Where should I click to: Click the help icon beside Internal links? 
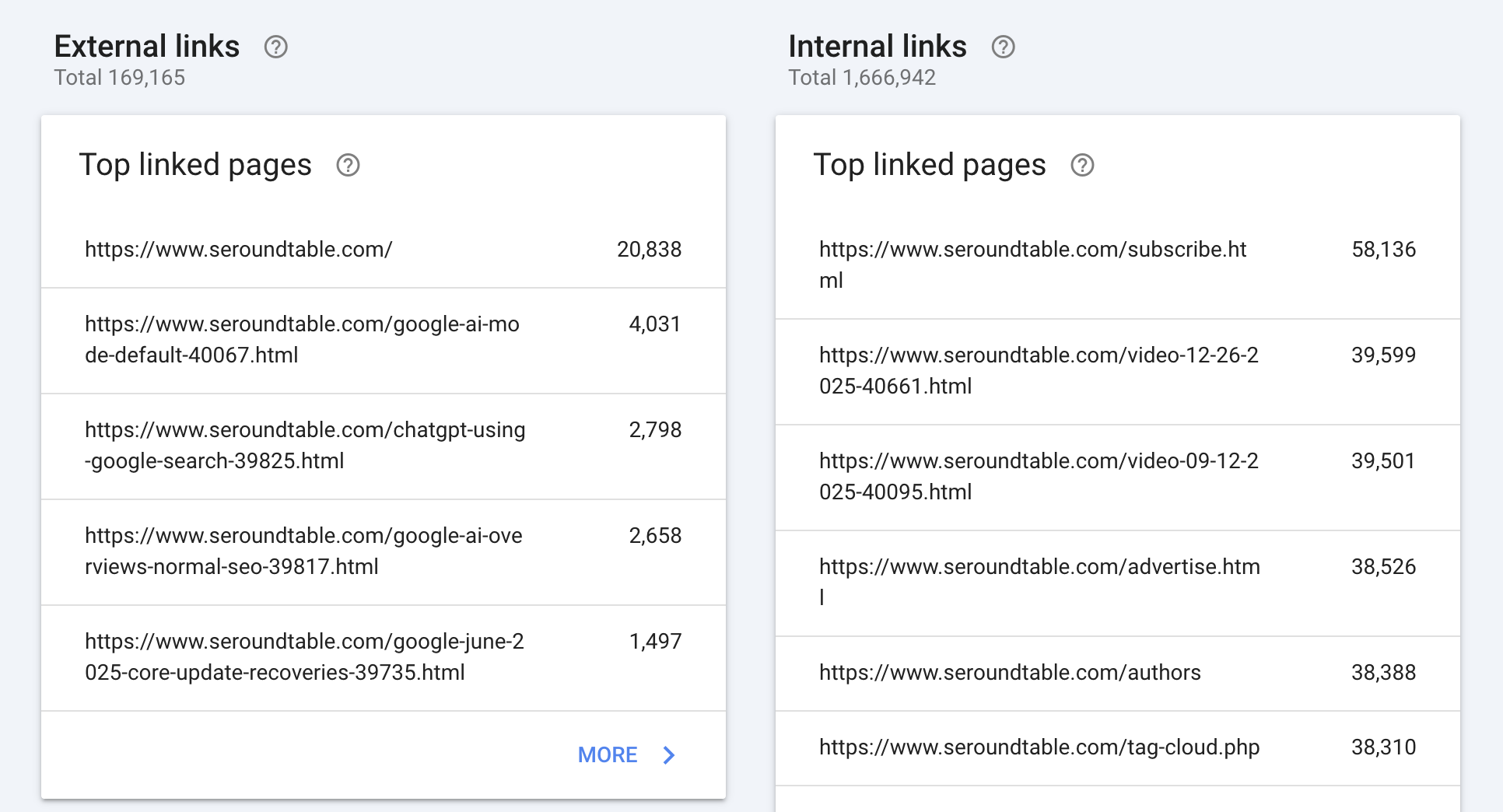click(1003, 47)
